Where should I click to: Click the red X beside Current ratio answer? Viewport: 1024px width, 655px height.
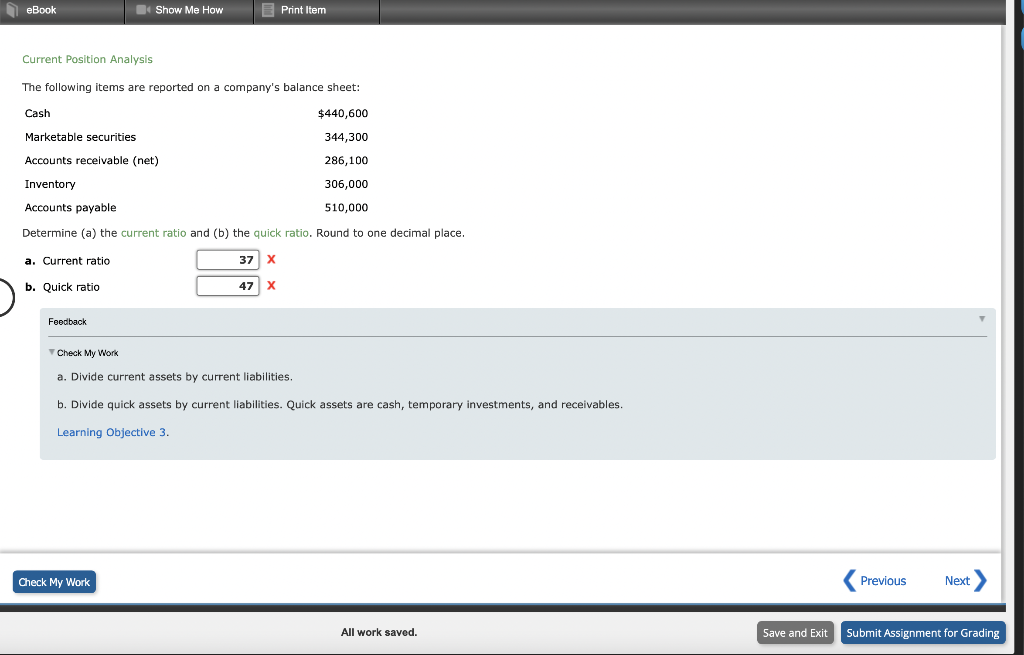pos(270,260)
